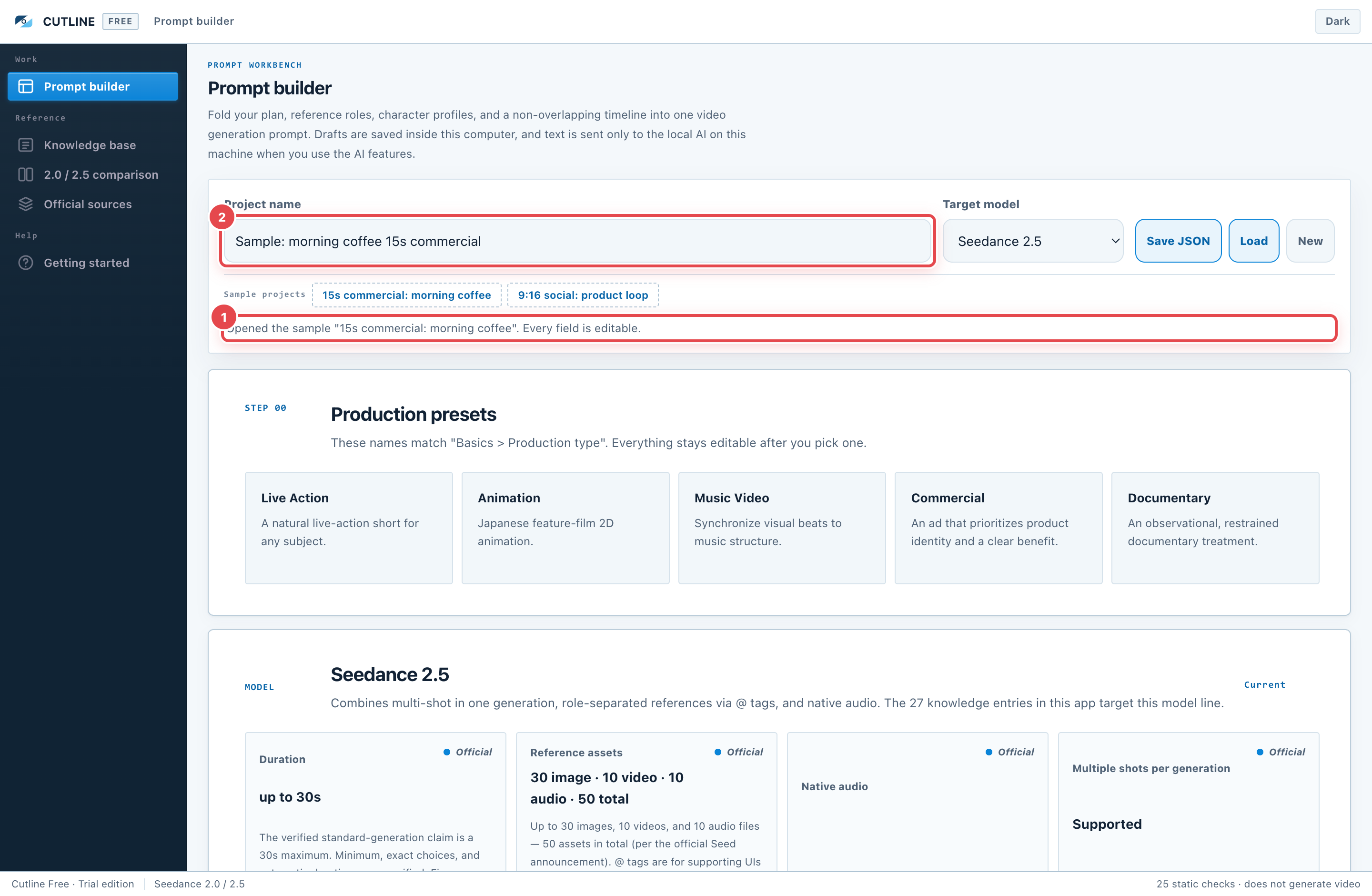
Task: Choose the Documentary preset card
Action: point(1215,528)
